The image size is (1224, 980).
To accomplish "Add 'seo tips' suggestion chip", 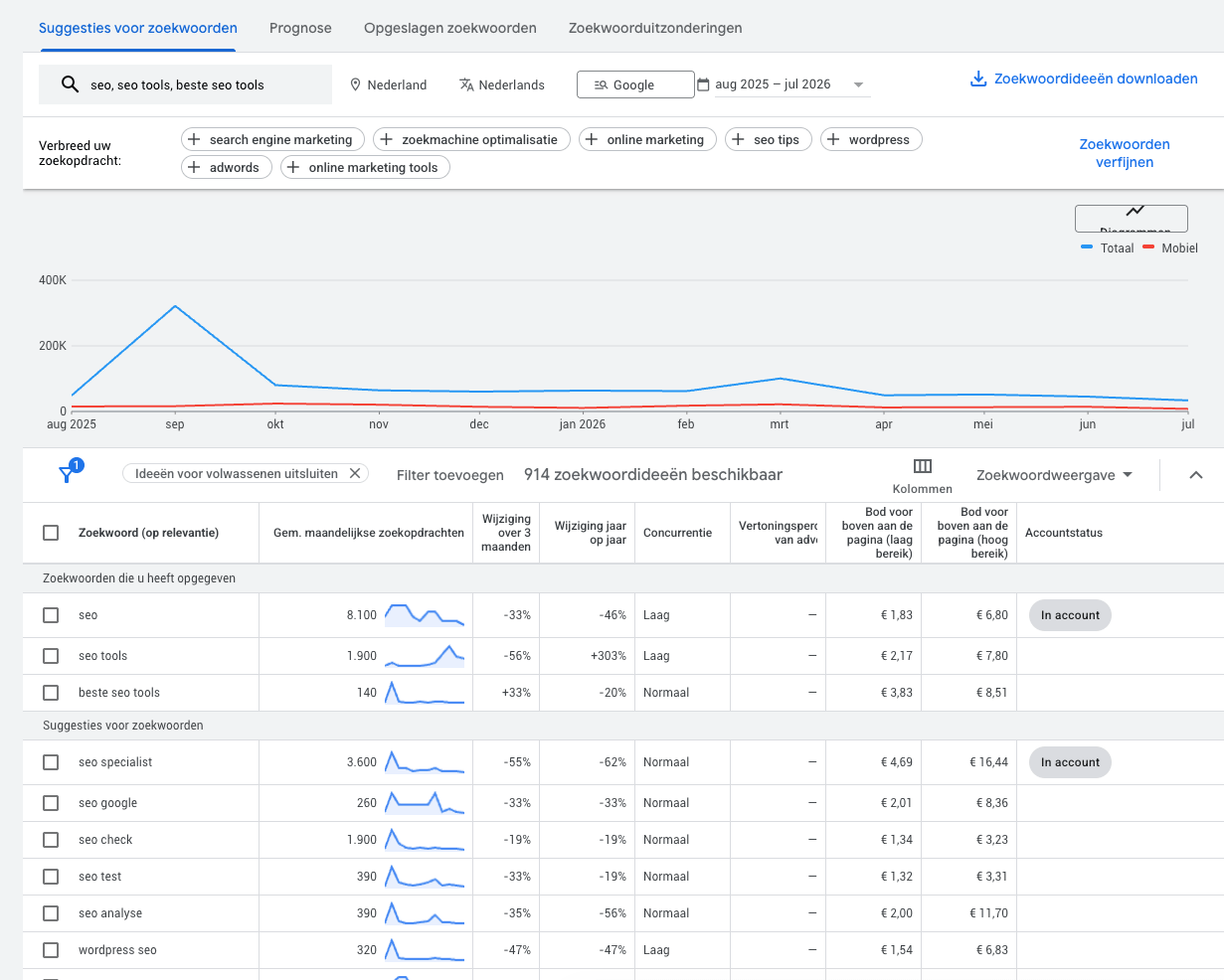I will coord(769,140).
